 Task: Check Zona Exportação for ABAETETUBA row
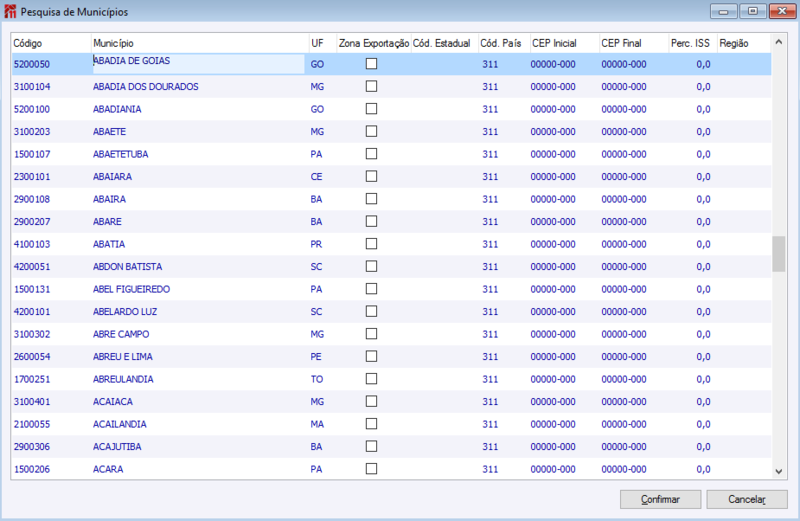click(x=371, y=154)
